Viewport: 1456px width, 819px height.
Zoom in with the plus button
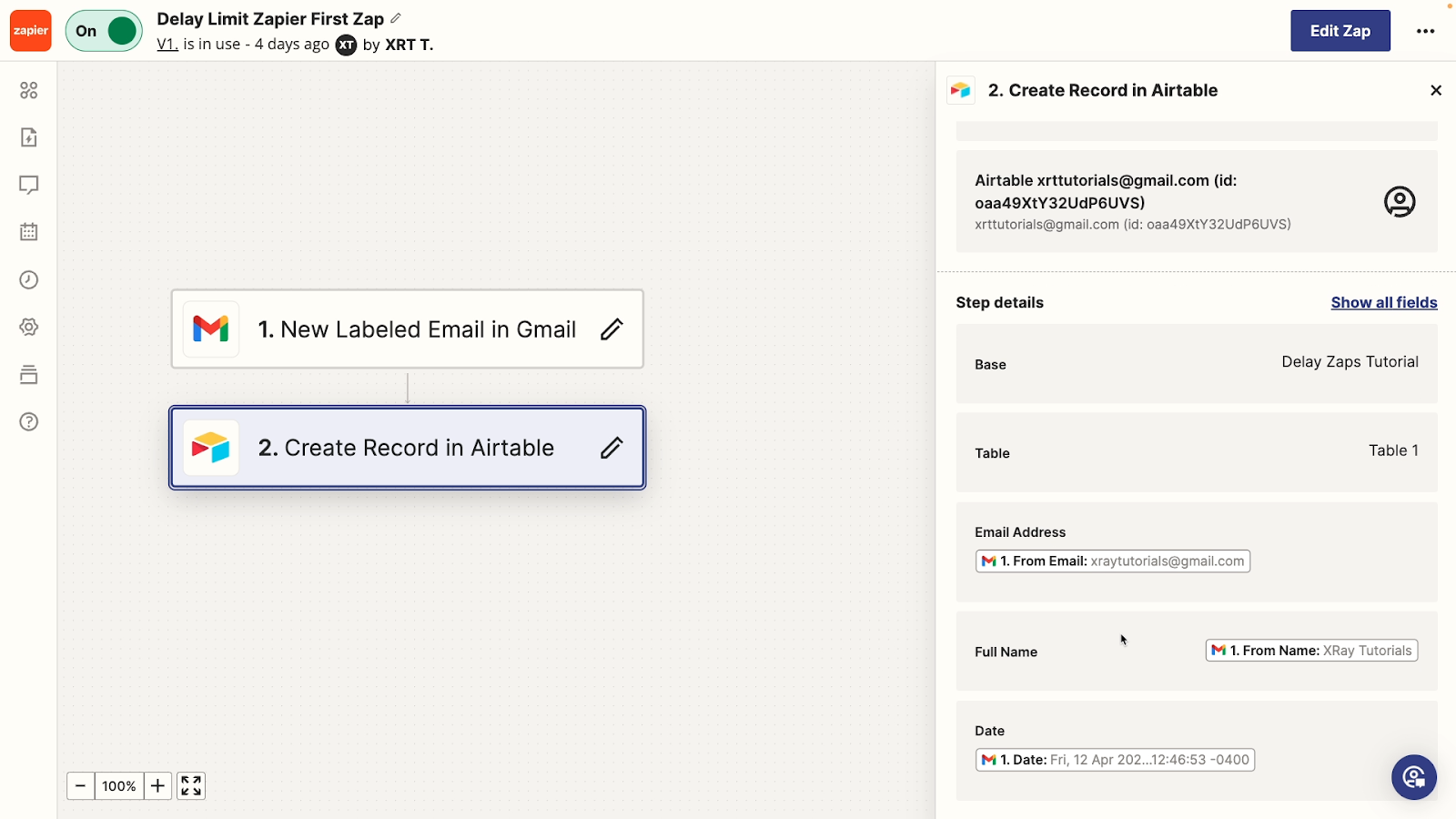tap(157, 785)
